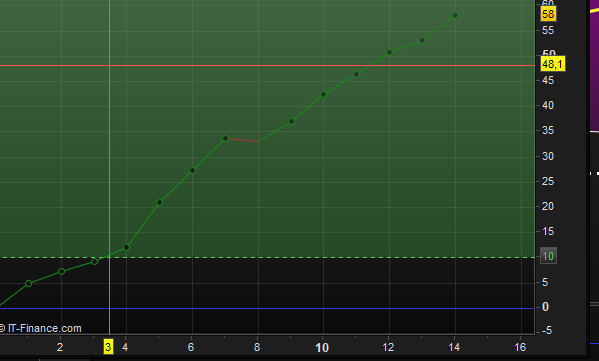Viewport: 599px width, 361px height.
Task: Click the bold x-axis label 10
Action: click(x=322, y=348)
